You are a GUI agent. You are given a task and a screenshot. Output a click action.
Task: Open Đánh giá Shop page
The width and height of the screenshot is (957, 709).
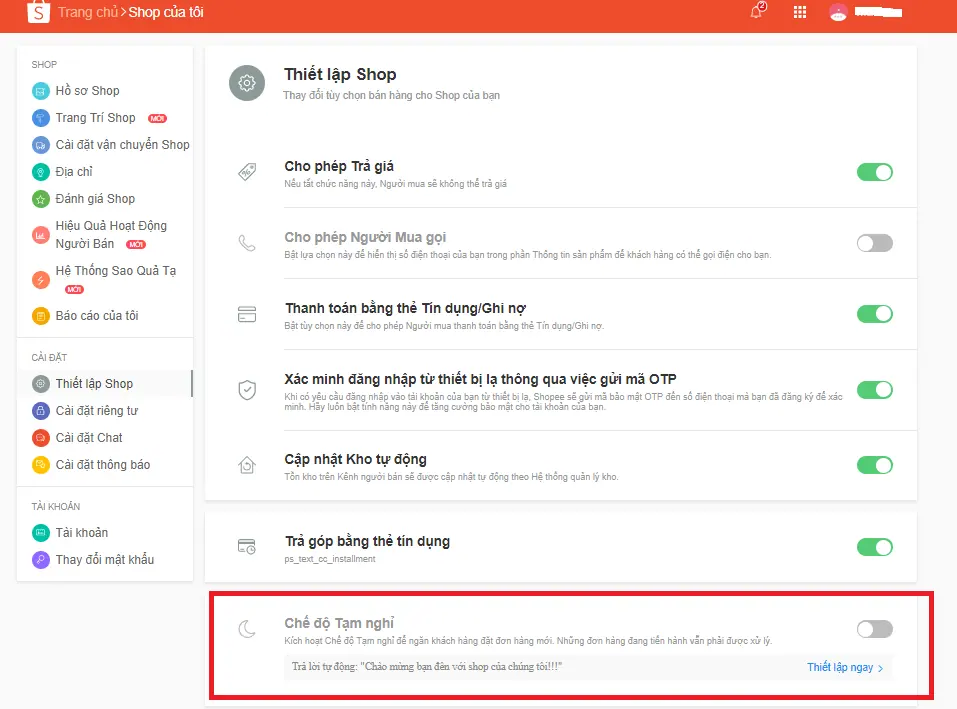click(95, 199)
